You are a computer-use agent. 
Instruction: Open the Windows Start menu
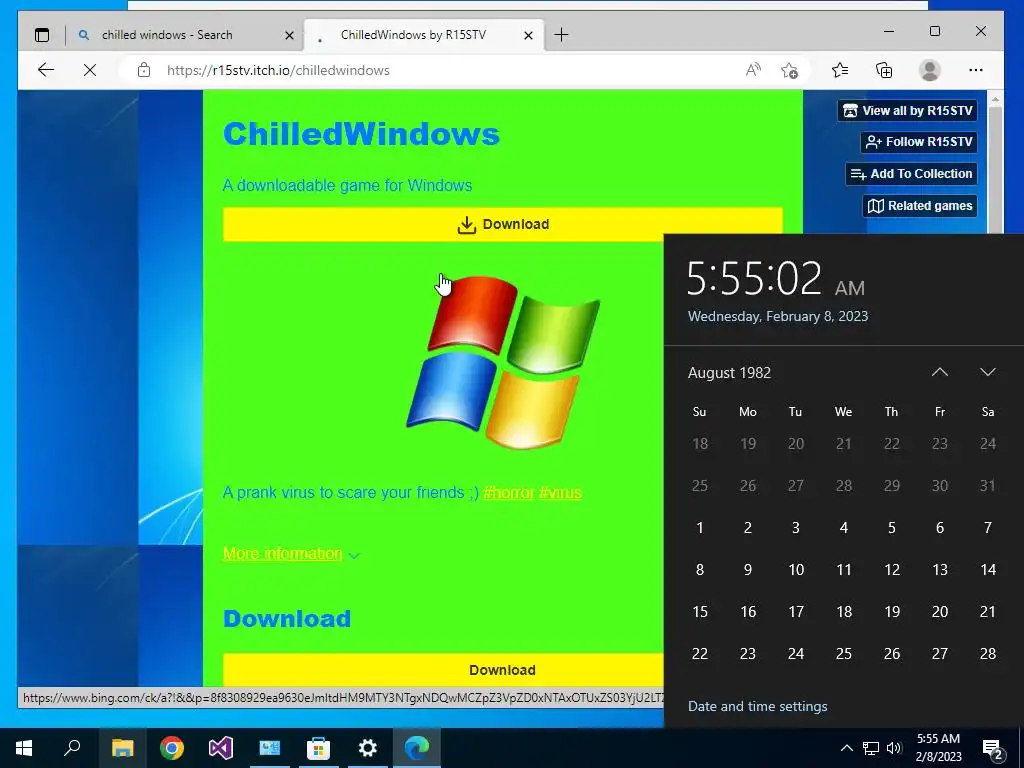tap(24, 748)
